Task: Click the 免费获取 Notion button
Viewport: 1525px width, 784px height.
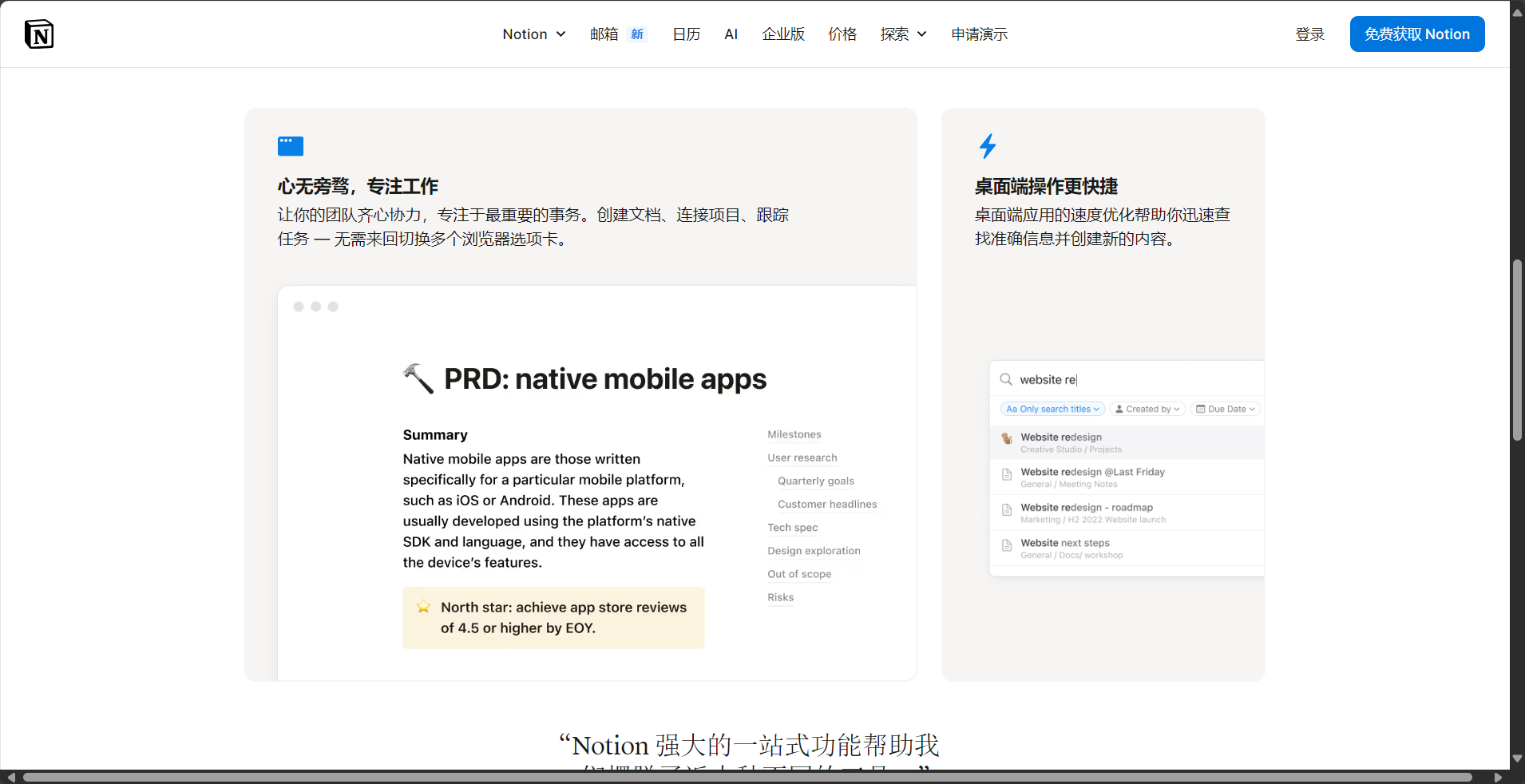Action: (1417, 34)
